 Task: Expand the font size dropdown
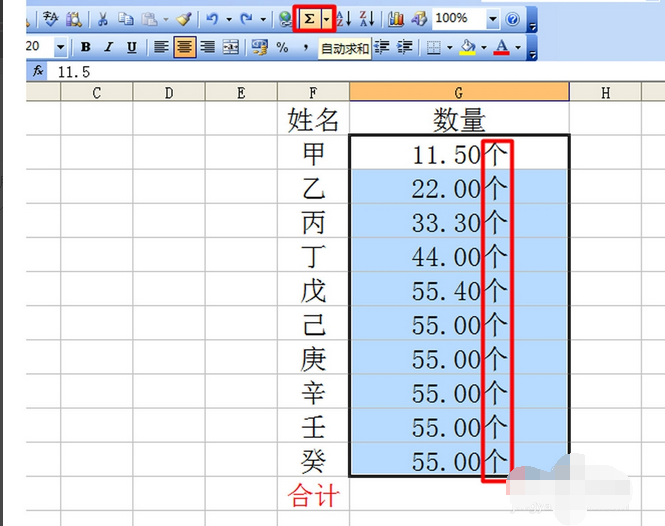pos(61,47)
